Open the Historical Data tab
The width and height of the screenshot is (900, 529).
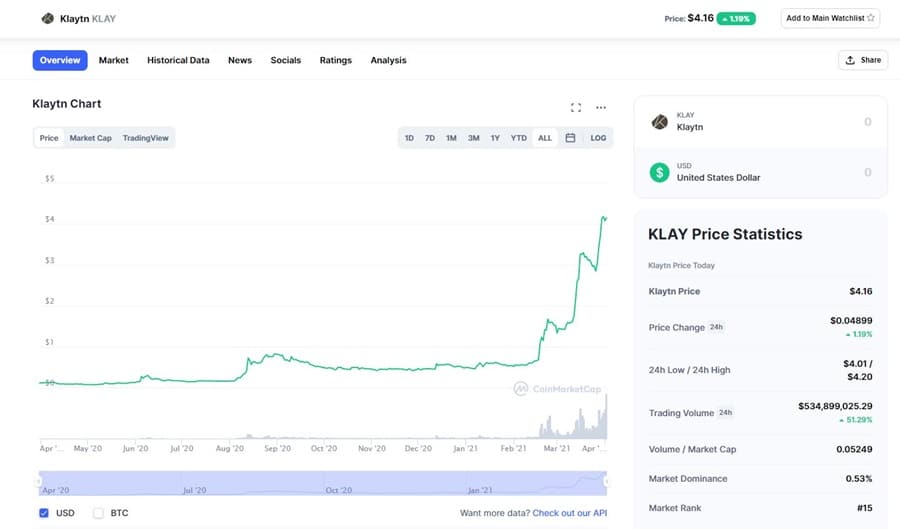click(178, 60)
